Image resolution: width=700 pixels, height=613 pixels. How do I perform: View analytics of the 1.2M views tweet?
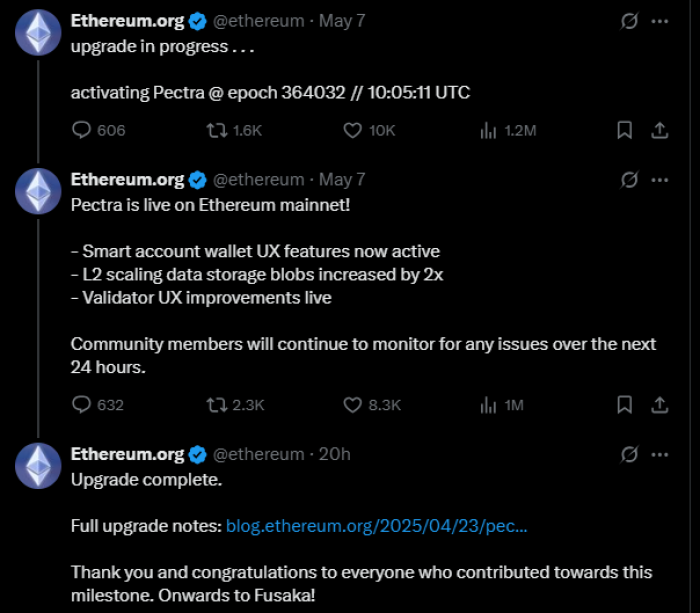coord(489,130)
